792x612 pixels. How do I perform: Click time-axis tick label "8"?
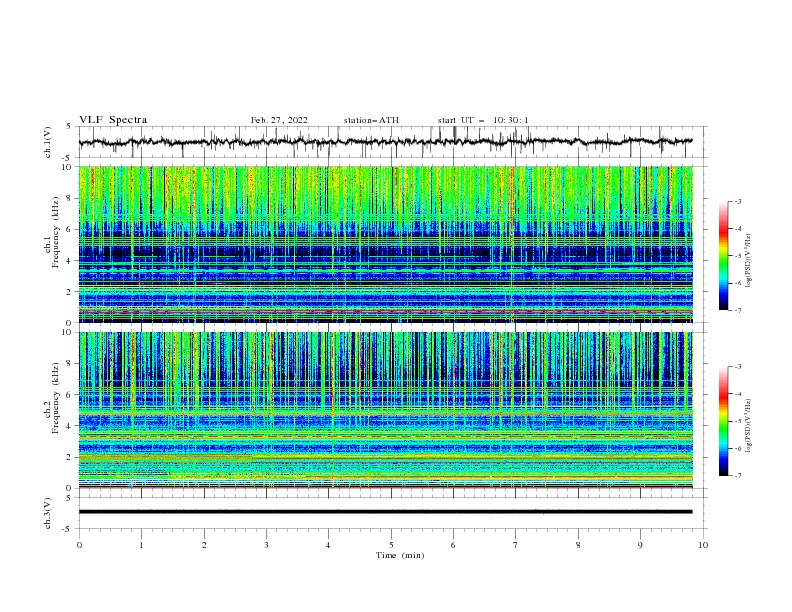(578, 545)
